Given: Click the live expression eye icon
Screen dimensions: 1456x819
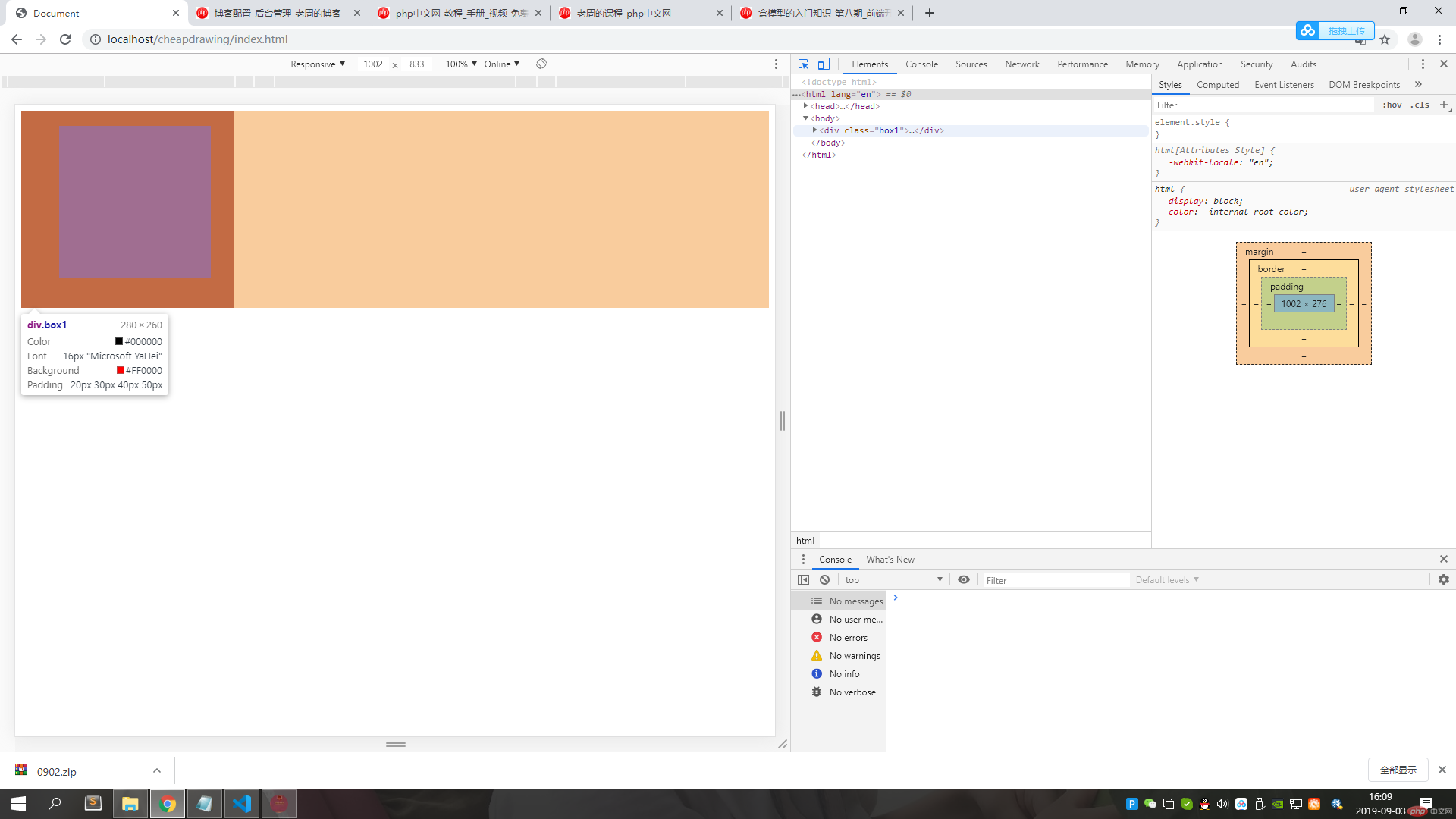Looking at the screenshot, I should coord(964,580).
